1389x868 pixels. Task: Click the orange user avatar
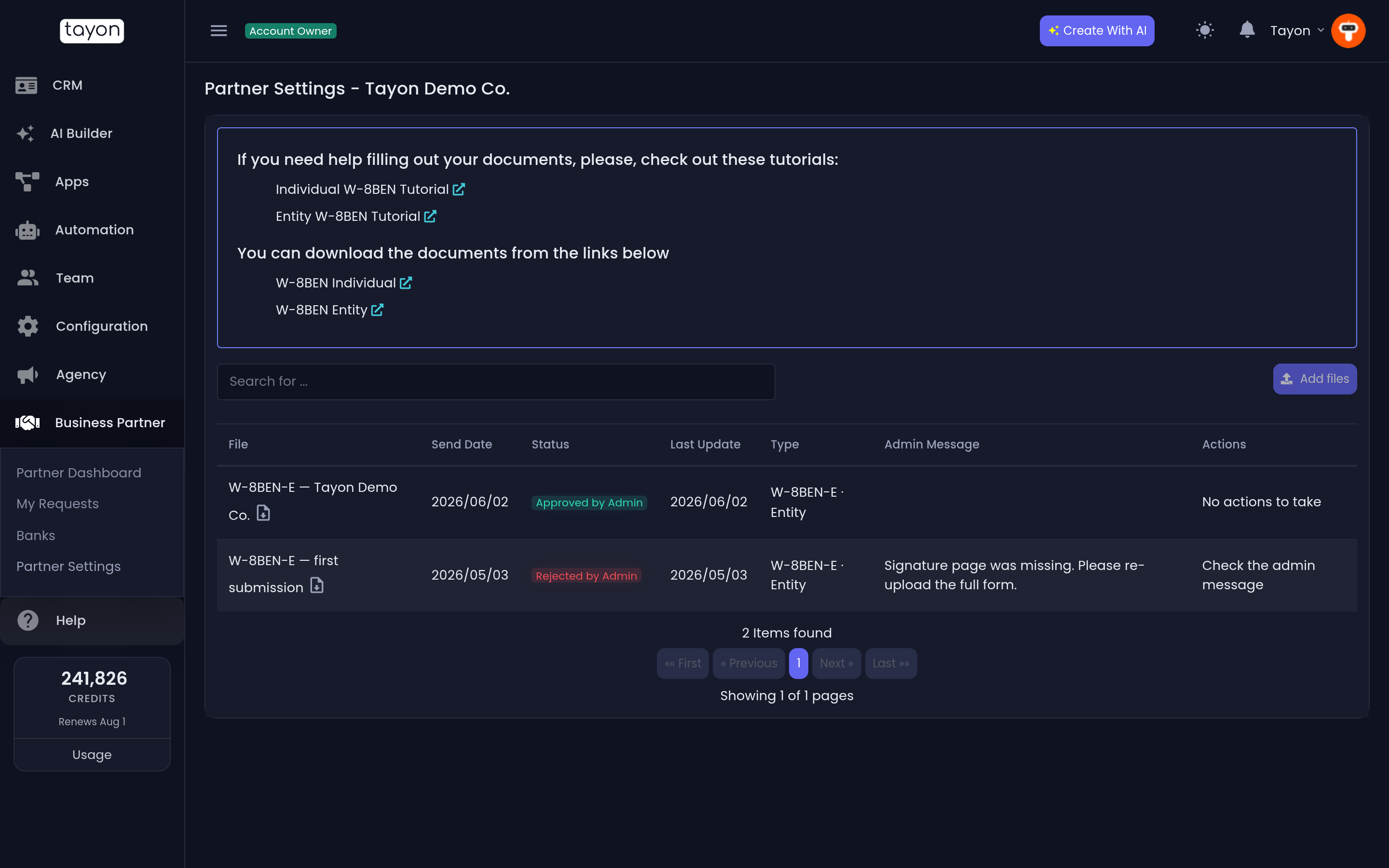[x=1348, y=31]
